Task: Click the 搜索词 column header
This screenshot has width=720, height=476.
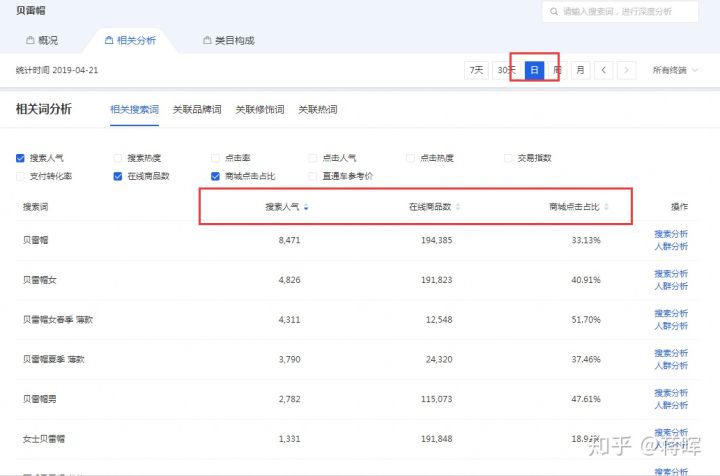Action: pos(35,207)
